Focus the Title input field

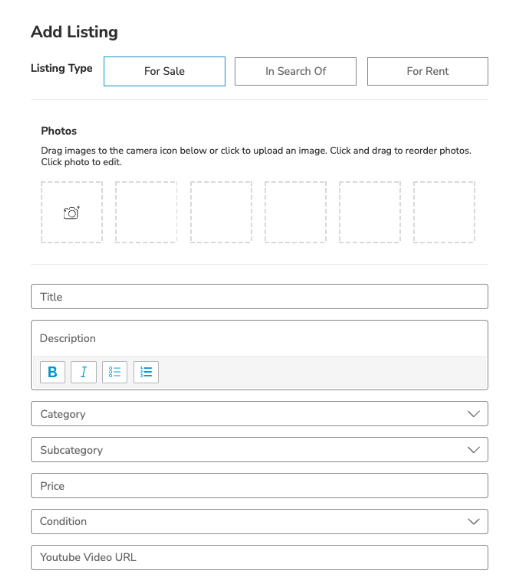point(259,296)
